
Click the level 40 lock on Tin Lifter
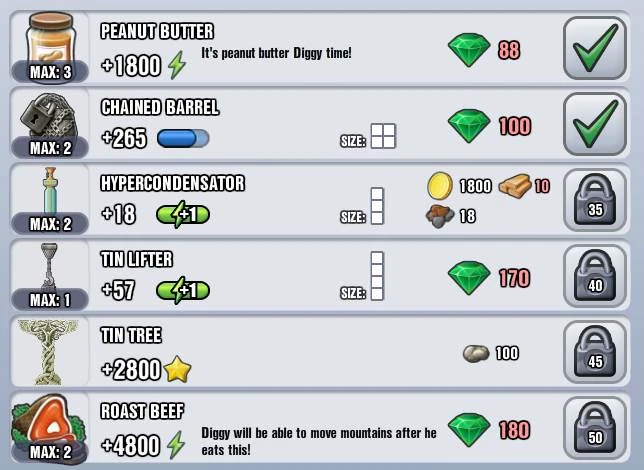point(595,276)
